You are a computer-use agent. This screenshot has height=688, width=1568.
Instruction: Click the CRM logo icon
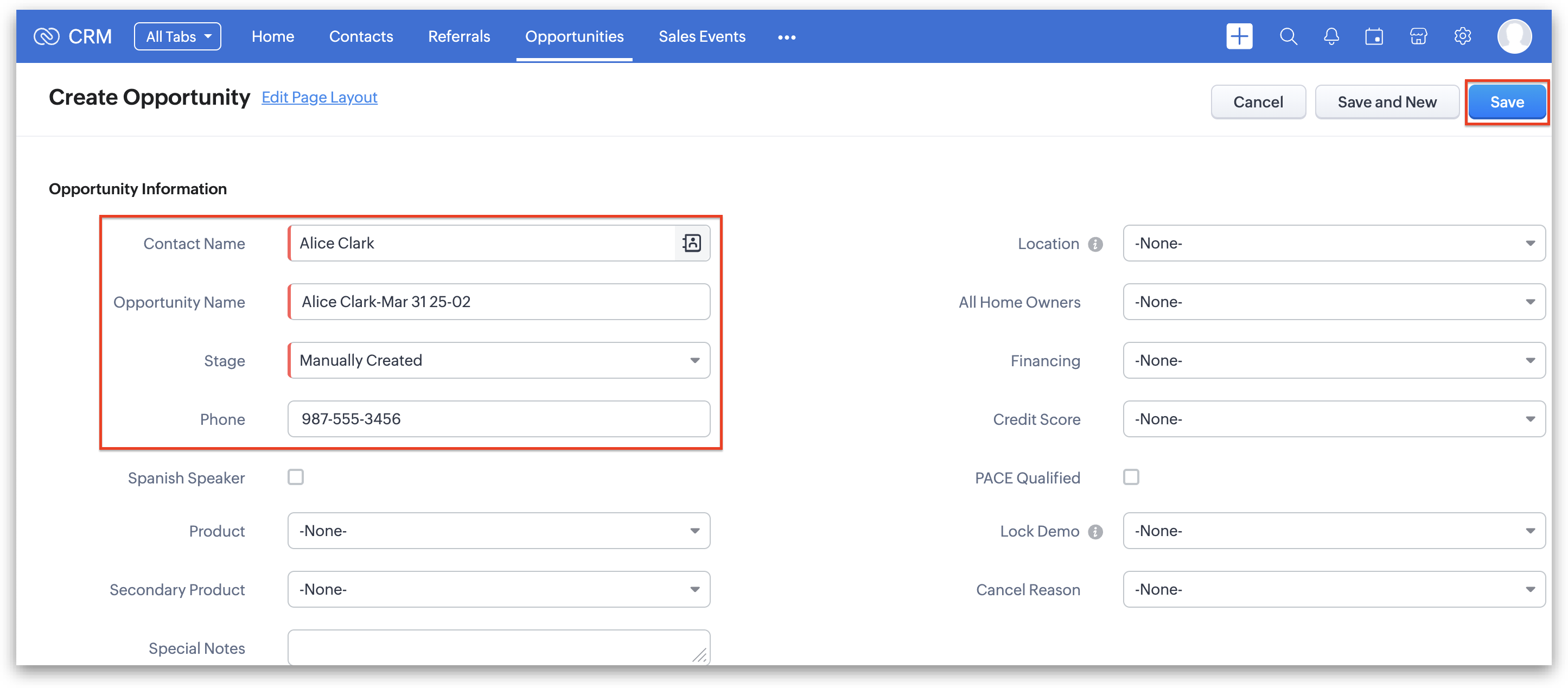point(46,36)
